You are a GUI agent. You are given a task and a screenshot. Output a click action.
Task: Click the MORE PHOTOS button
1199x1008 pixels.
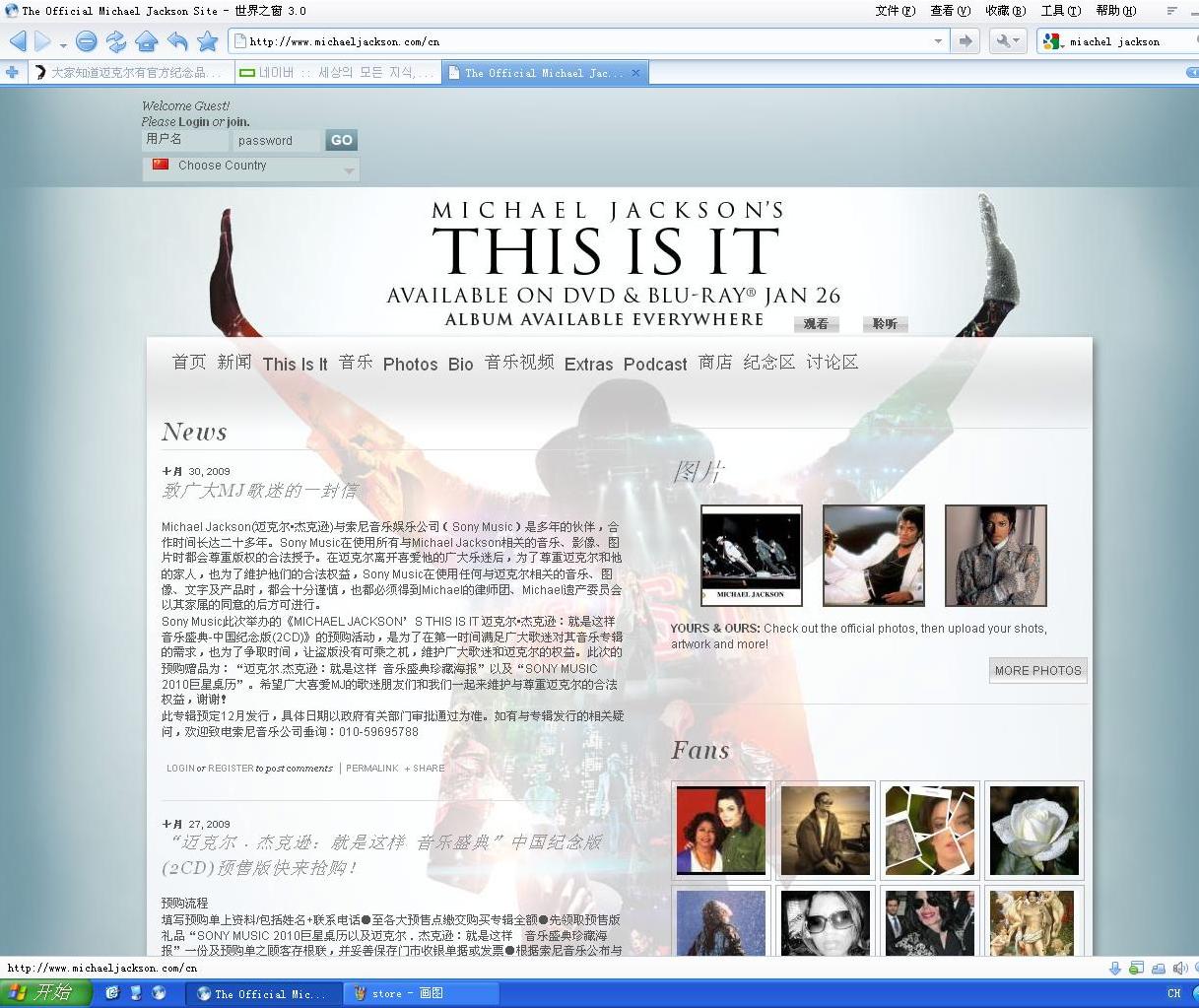1037,670
